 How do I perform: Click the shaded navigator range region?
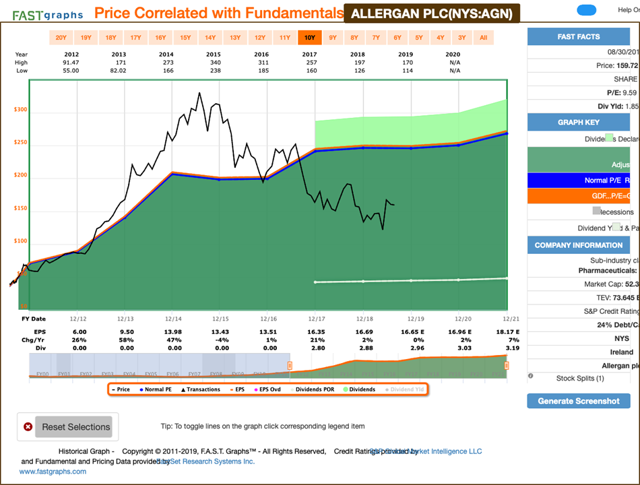[160, 365]
